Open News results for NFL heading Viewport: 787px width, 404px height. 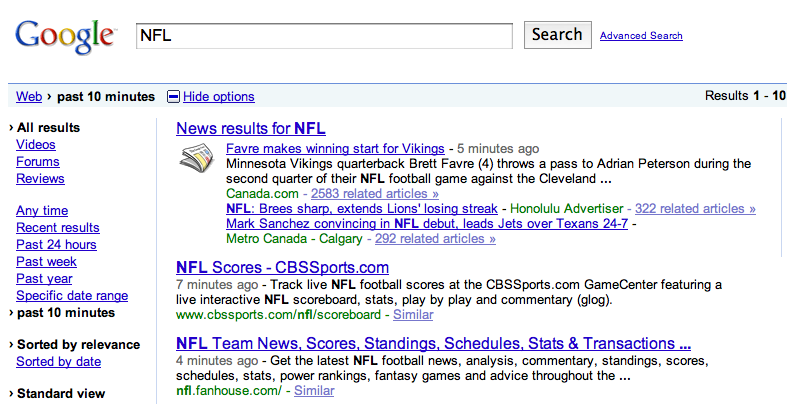250,128
